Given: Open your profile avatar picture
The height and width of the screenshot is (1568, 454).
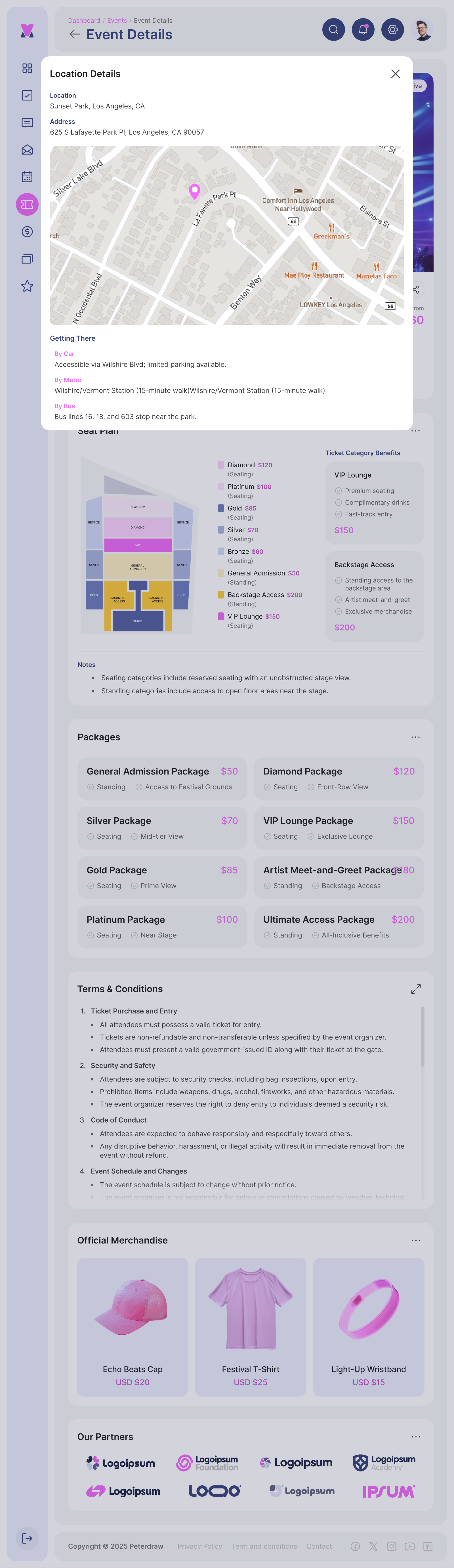Looking at the screenshot, I should point(423,29).
